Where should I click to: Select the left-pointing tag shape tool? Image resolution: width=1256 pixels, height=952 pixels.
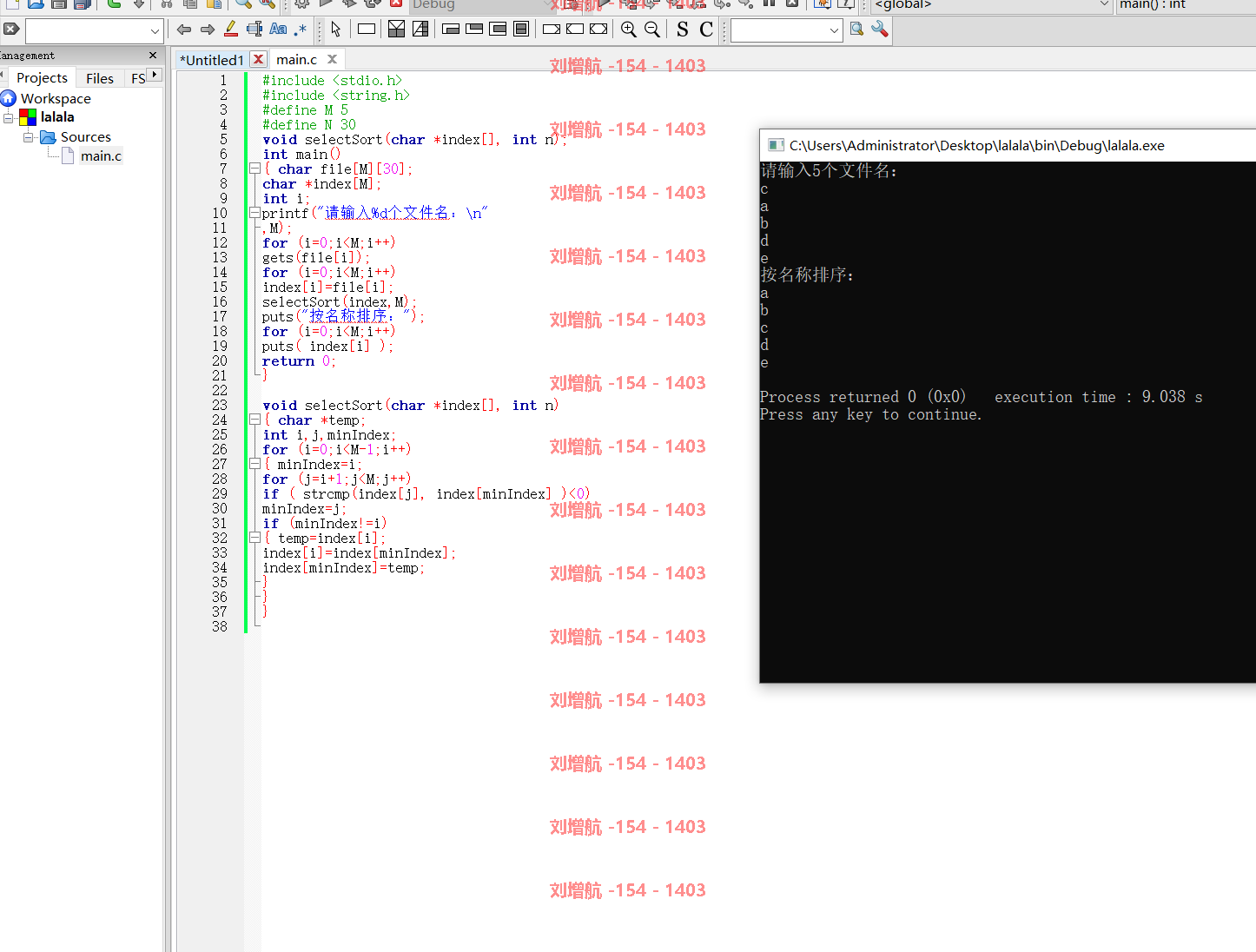tap(575, 30)
